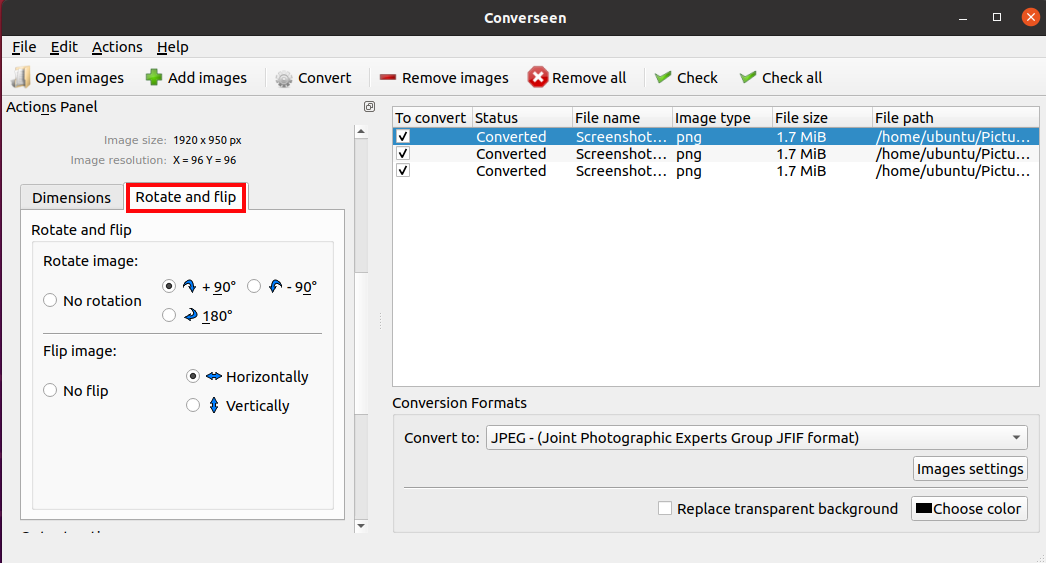Image resolution: width=1046 pixels, height=563 pixels.
Task: Click the green plus Add images icon
Action: 154,77
